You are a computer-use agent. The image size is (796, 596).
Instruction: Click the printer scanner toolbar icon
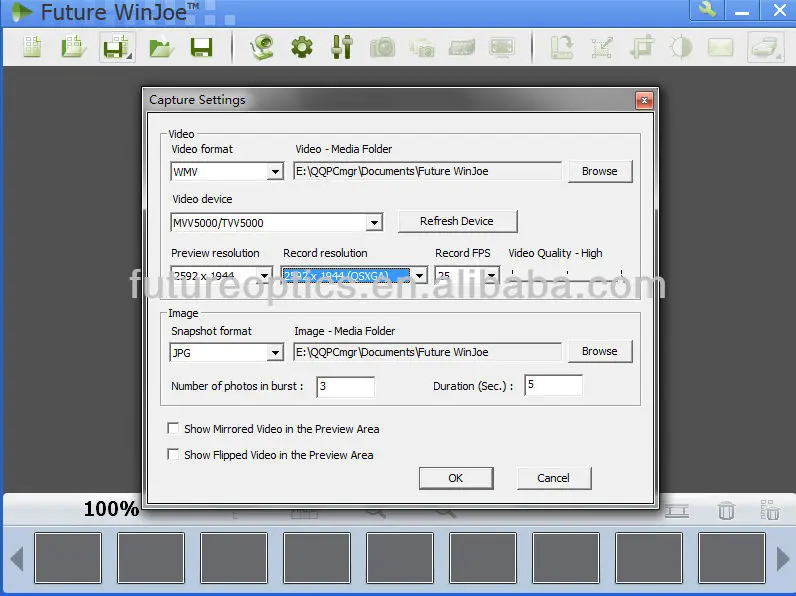[765, 47]
